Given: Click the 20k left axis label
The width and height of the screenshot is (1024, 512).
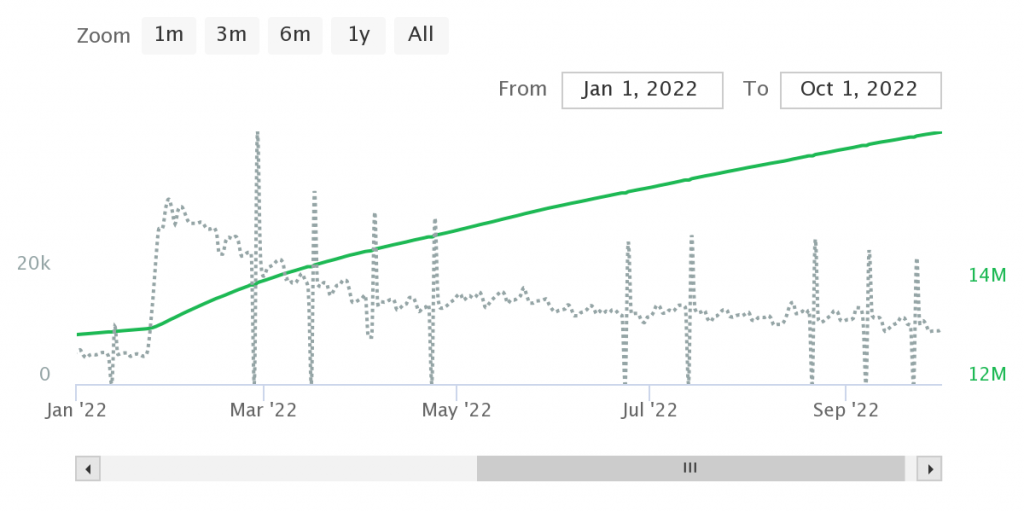Looking at the screenshot, I should point(33,264).
